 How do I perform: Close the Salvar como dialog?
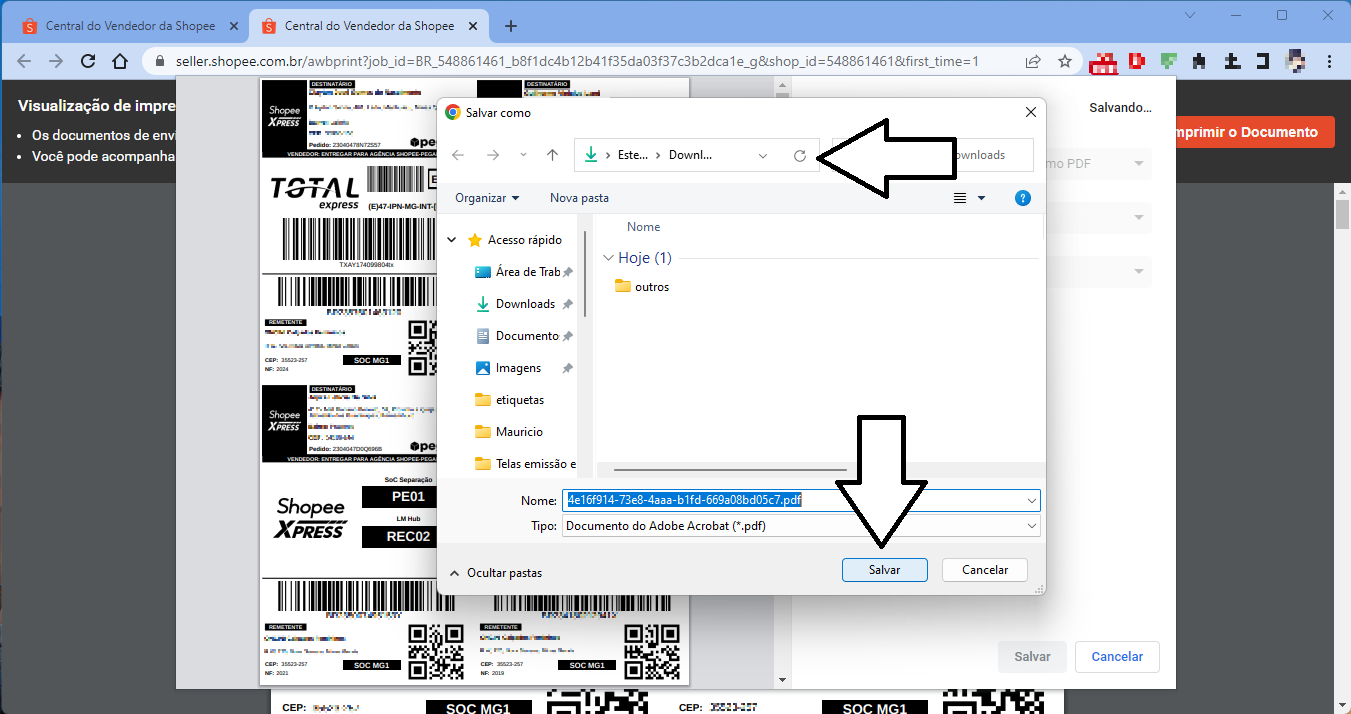tap(1031, 113)
